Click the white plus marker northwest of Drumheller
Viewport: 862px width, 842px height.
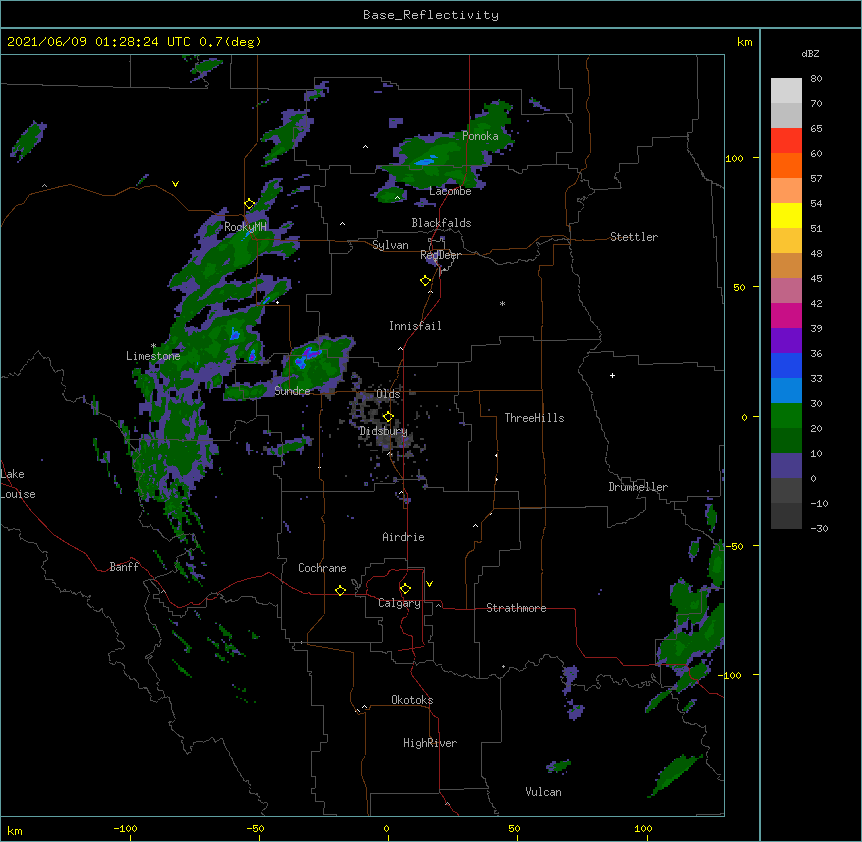pos(612,375)
